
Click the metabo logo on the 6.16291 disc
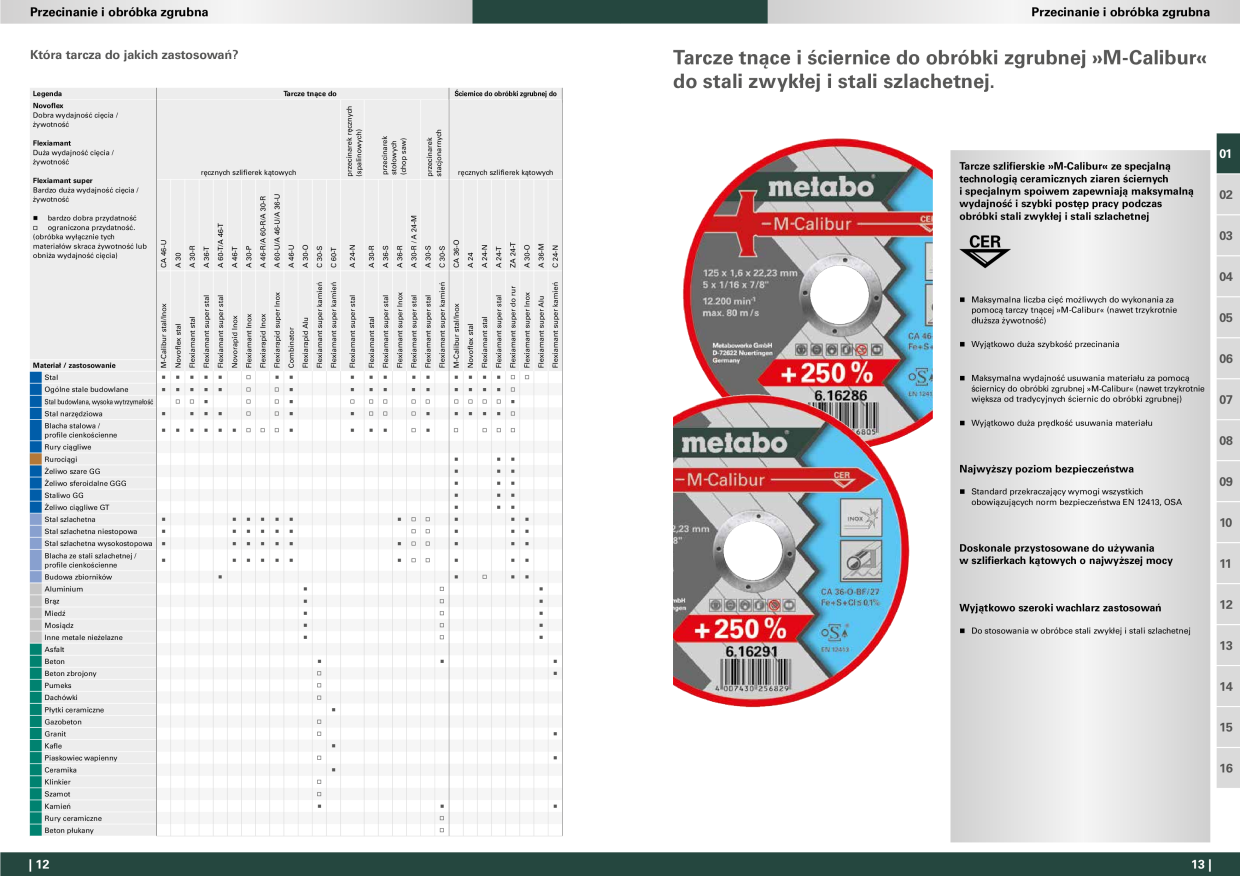click(734, 442)
